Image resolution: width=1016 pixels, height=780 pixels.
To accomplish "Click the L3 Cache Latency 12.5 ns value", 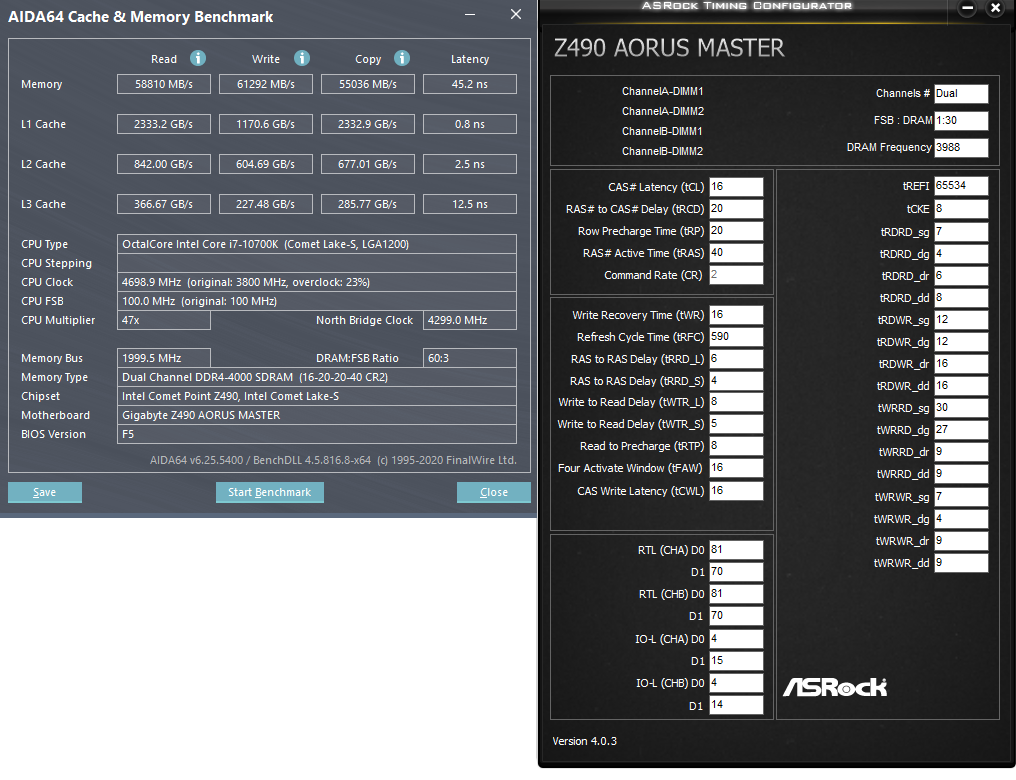I will 470,204.
